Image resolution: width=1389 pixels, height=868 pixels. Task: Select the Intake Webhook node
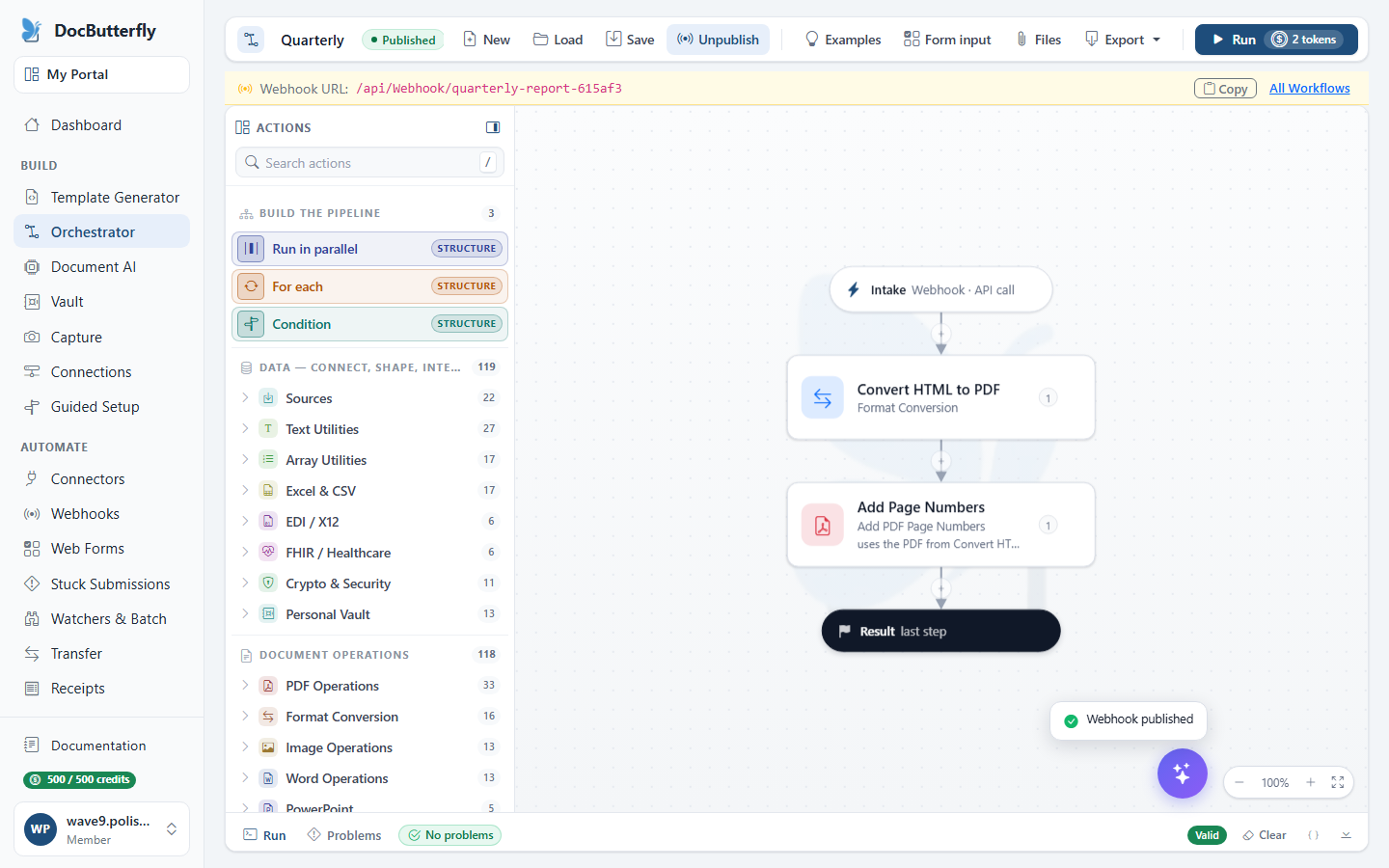pyautogui.click(x=941, y=289)
